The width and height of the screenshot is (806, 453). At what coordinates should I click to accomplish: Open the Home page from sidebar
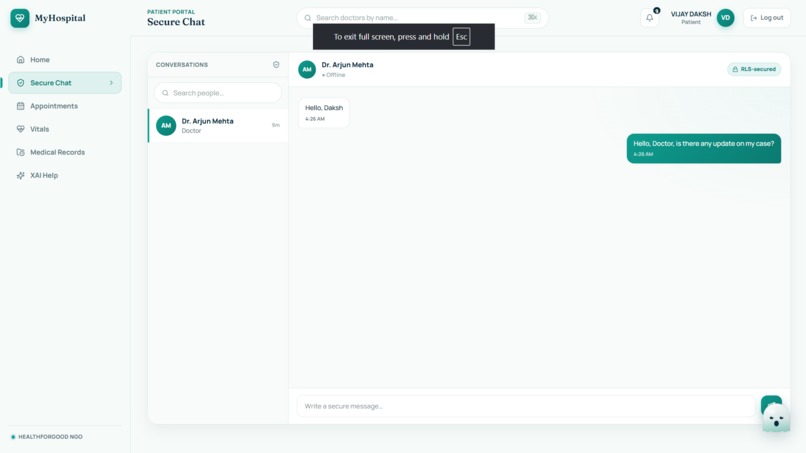[65, 60]
